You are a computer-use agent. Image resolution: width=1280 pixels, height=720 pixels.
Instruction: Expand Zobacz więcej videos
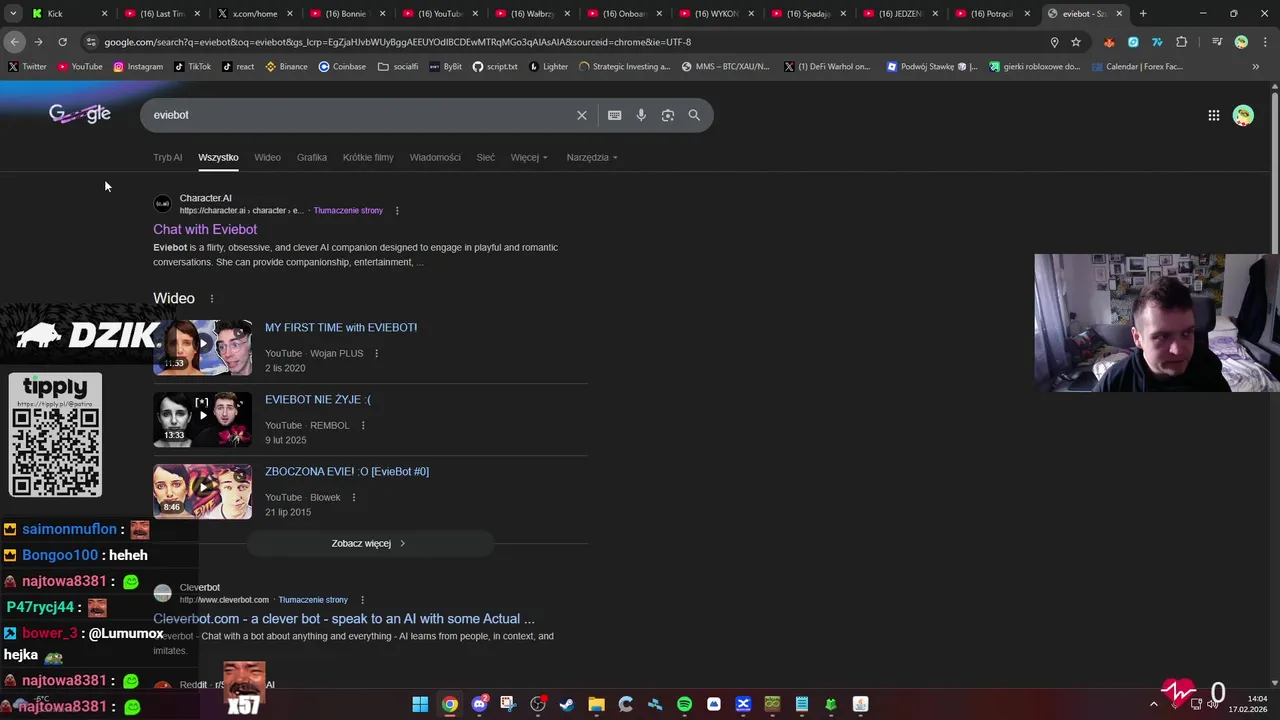coord(370,543)
